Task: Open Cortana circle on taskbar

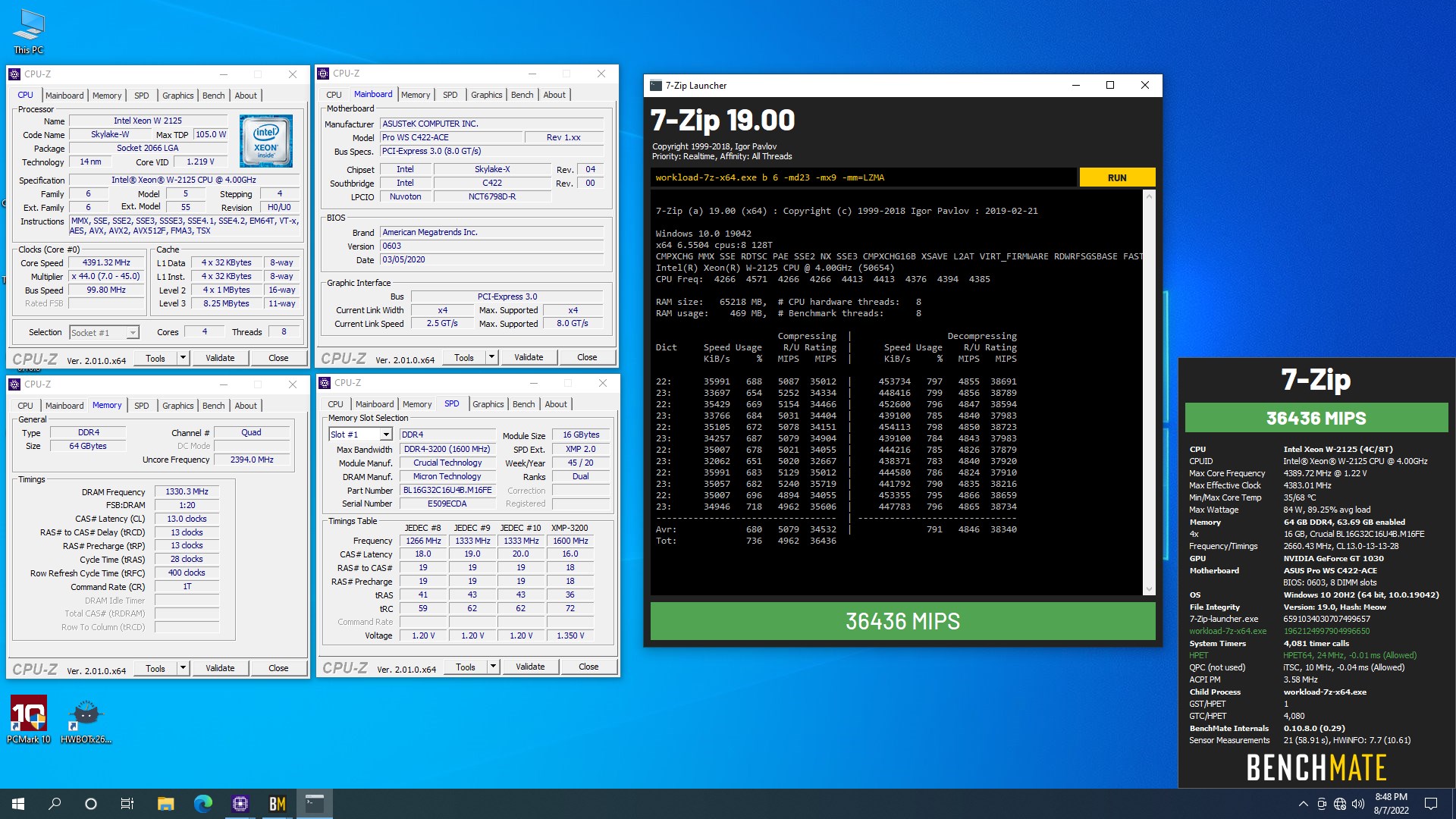Action: click(91, 804)
